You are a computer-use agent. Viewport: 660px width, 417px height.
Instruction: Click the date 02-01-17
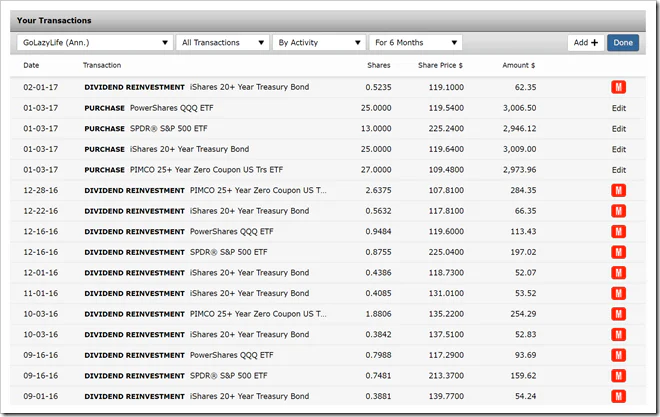[x=41, y=87]
